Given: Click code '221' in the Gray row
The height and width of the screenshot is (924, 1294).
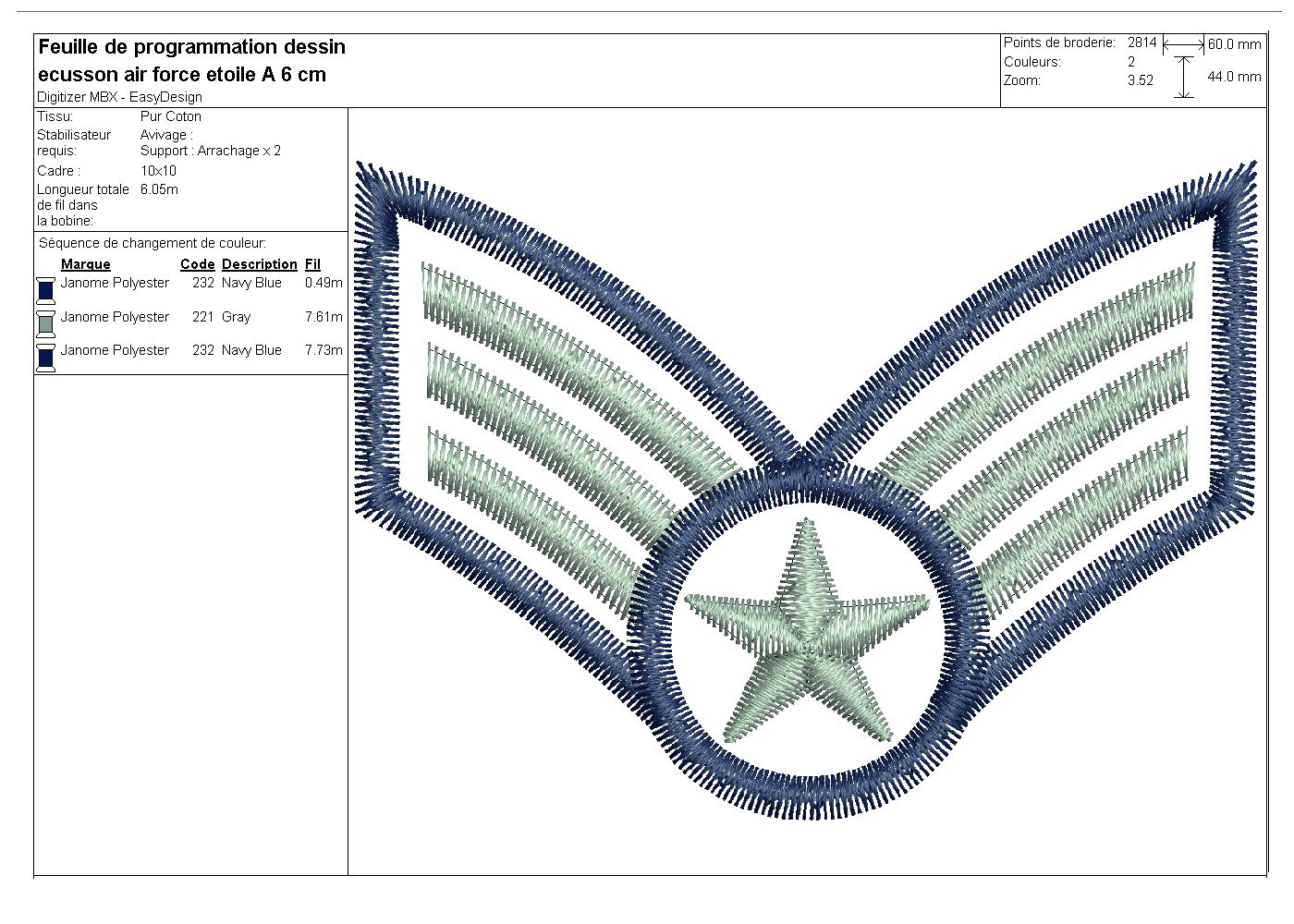Looking at the screenshot, I should [x=203, y=317].
